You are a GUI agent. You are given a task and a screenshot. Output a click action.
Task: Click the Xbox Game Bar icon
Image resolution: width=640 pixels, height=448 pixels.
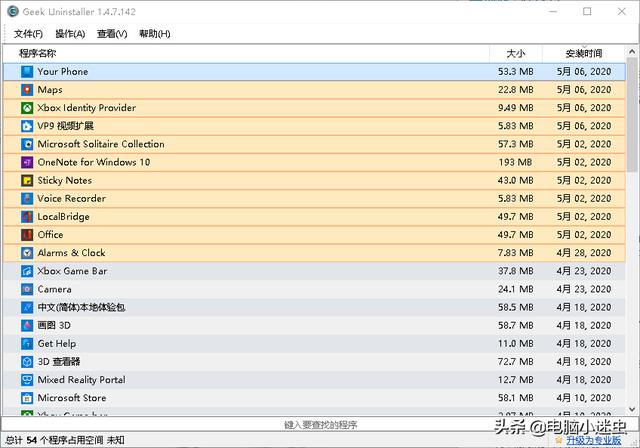click(x=27, y=271)
